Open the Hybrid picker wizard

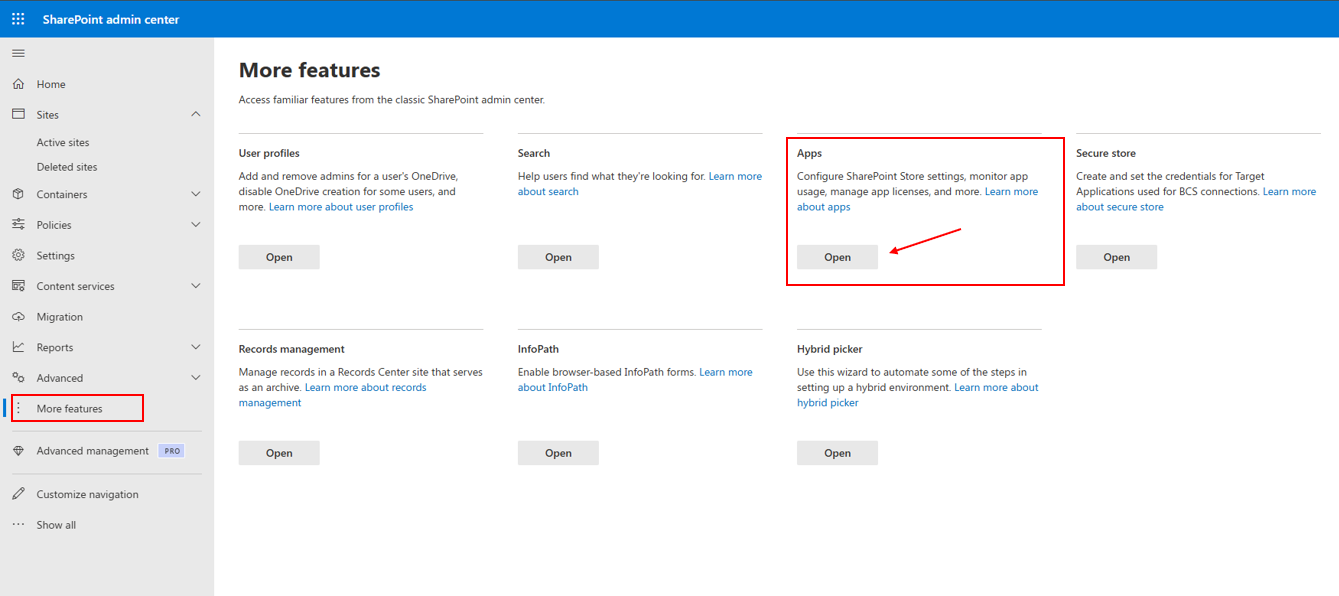837,453
